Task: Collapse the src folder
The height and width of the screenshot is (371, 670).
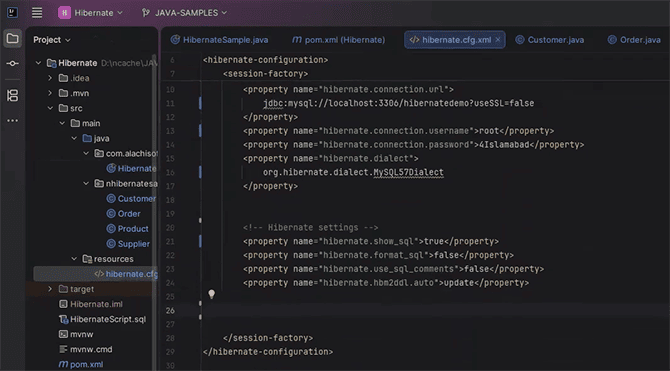Action: (50, 108)
